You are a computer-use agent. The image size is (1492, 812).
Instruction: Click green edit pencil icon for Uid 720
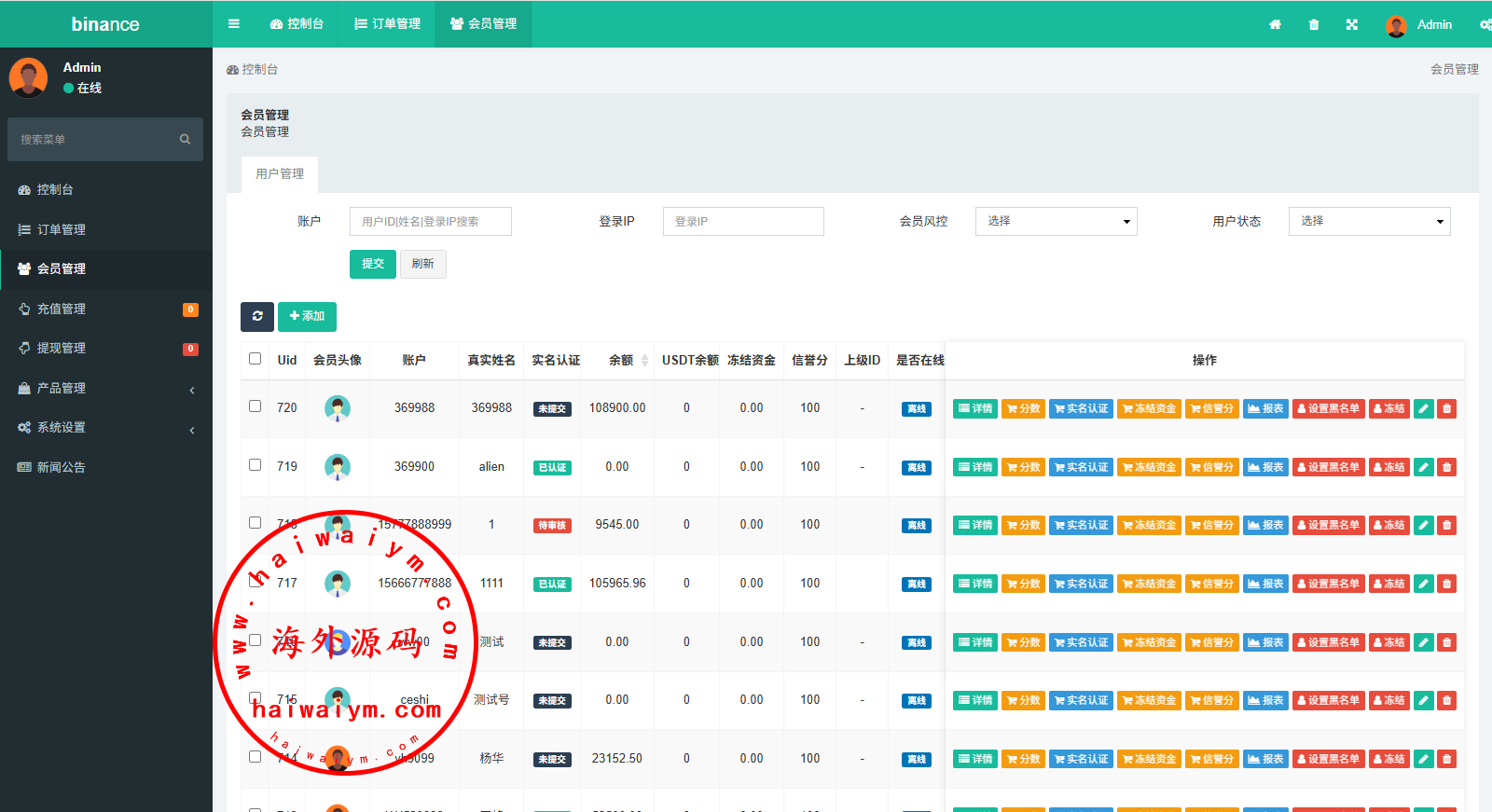[1423, 408]
